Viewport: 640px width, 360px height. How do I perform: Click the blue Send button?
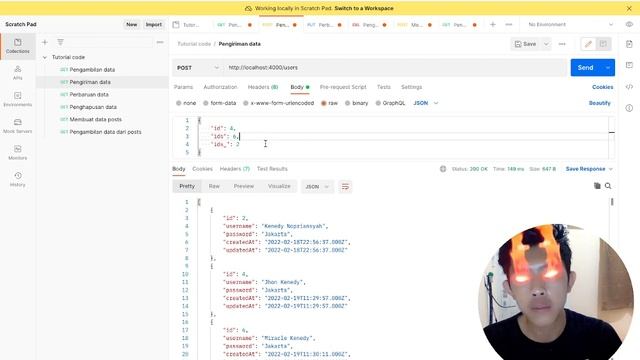coord(586,68)
